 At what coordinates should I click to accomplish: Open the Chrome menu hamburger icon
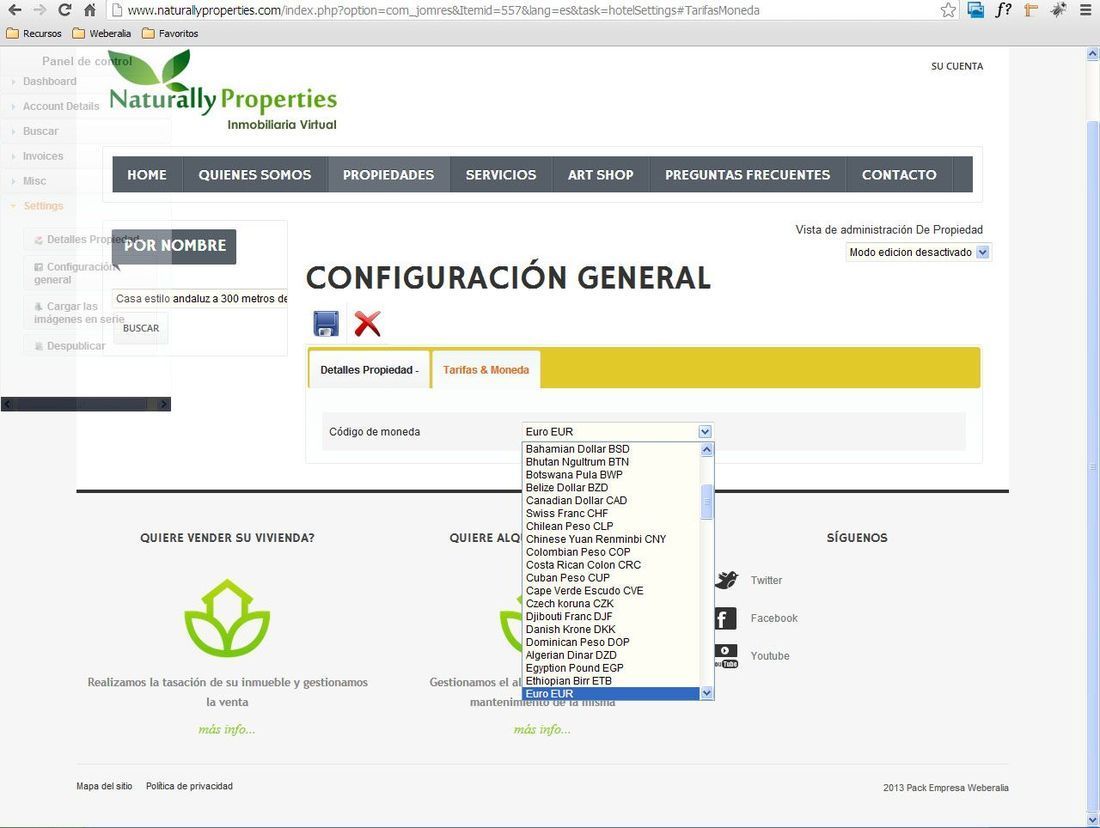1085,10
